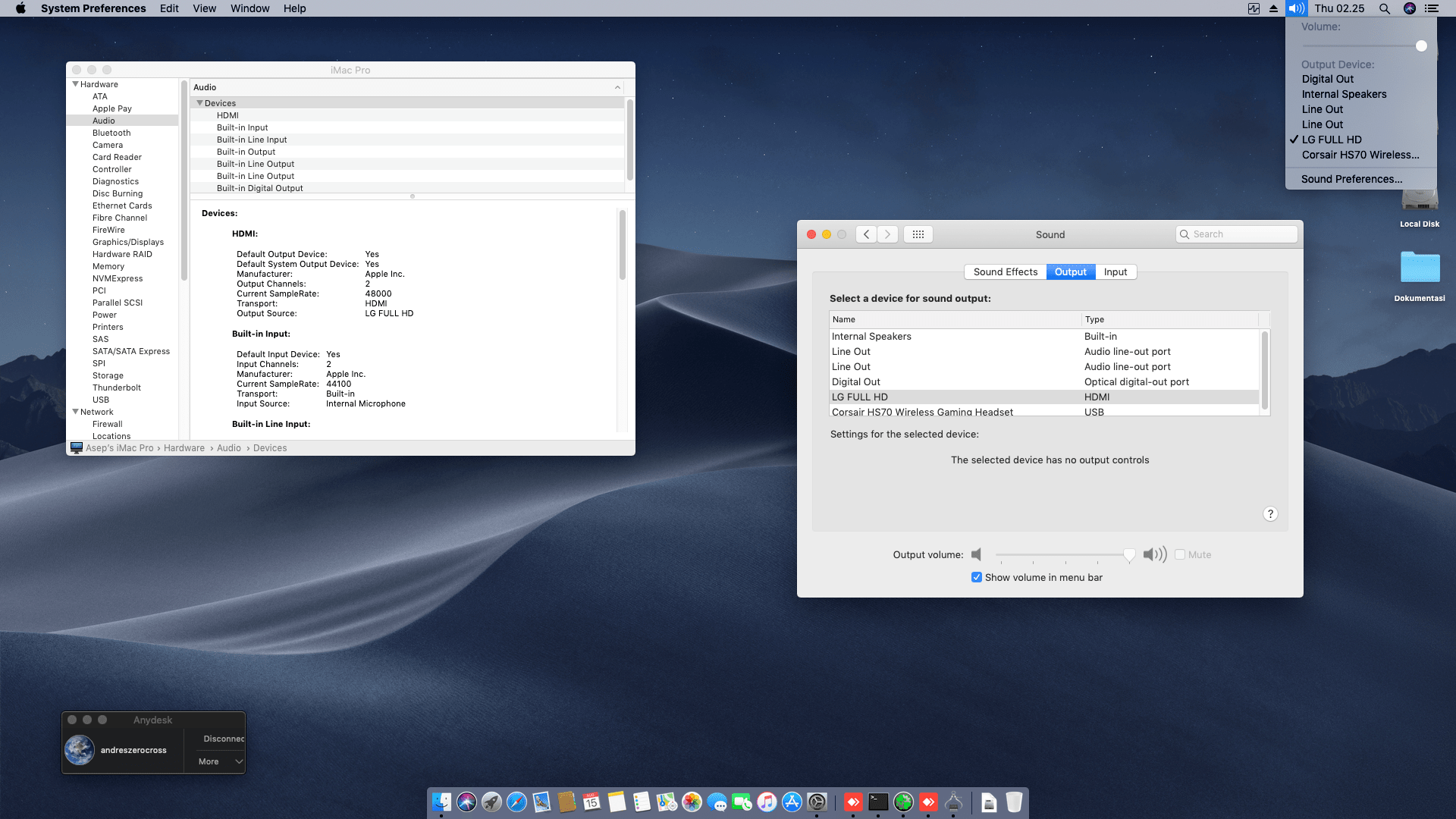Screen dimensions: 1456x819
Task: Open the View menu
Action: (x=204, y=8)
